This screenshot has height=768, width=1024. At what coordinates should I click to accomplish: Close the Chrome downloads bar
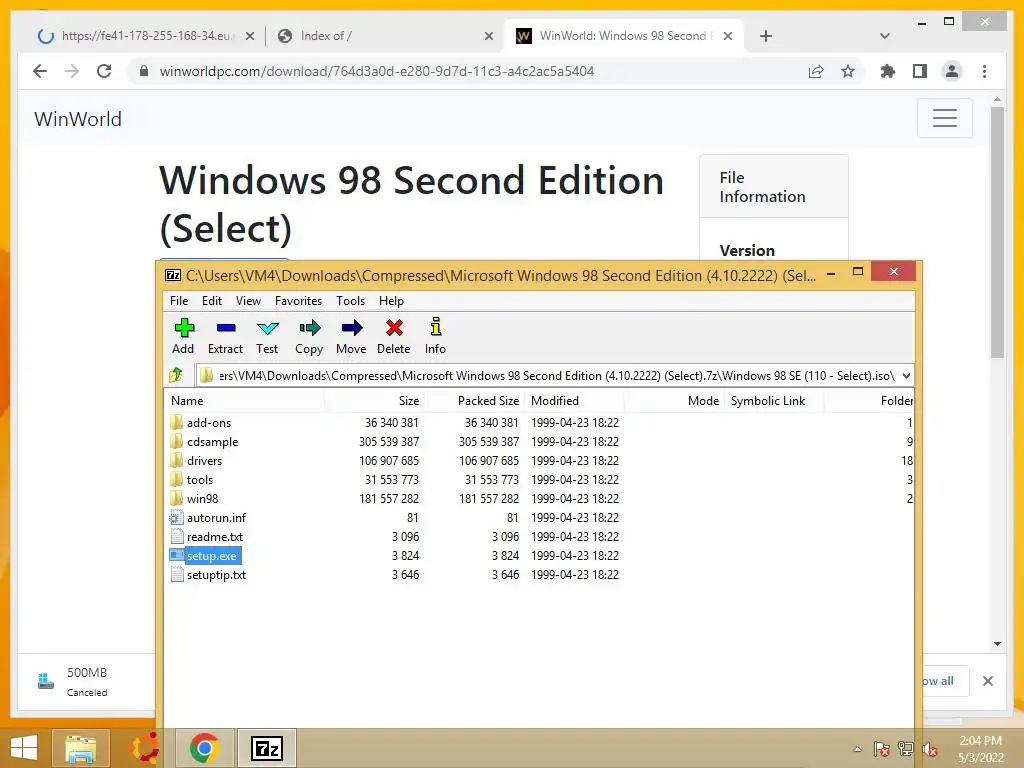coord(987,681)
